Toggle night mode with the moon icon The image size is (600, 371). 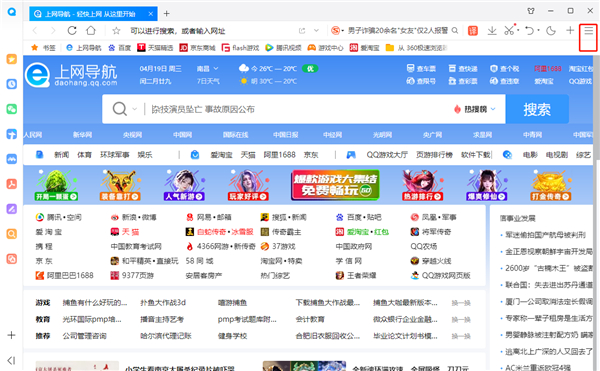coord(551,31)
